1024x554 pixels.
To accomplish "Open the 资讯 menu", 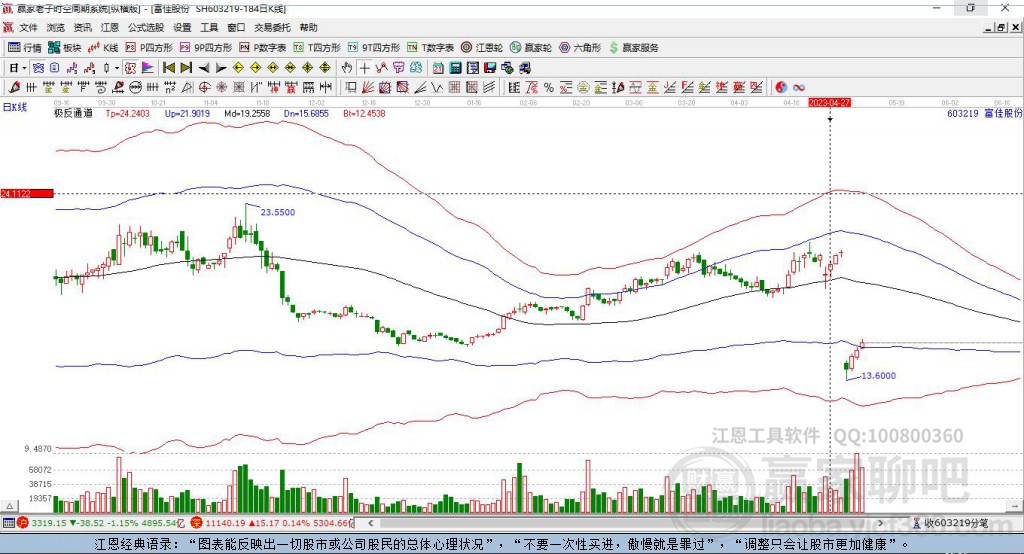I will coord(82,27).
